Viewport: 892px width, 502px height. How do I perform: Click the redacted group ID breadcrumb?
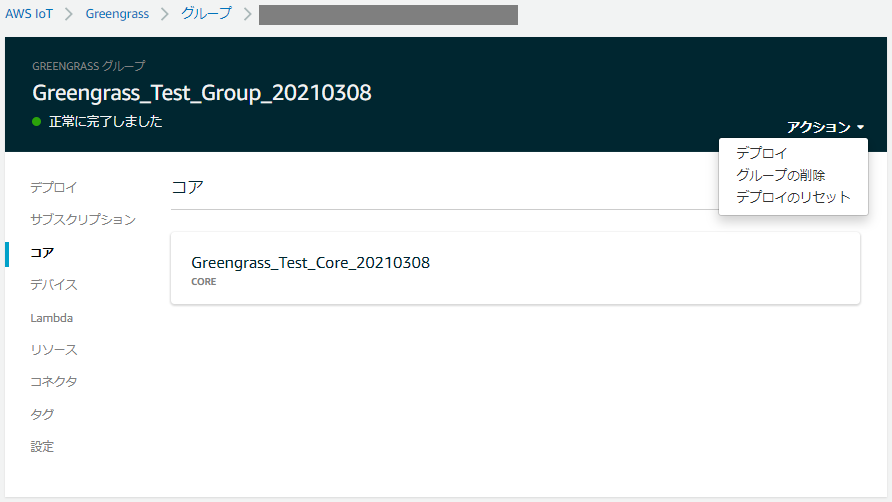tap(389, 15)
